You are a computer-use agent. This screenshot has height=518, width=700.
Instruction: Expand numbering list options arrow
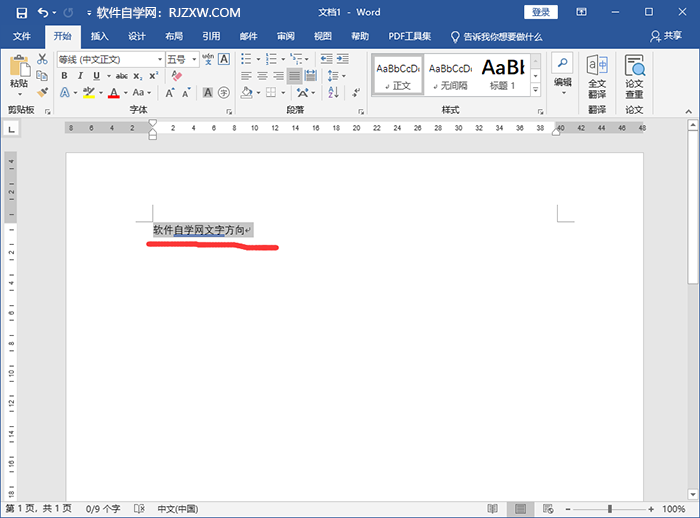pyautogui.click(x=283, y=59)
